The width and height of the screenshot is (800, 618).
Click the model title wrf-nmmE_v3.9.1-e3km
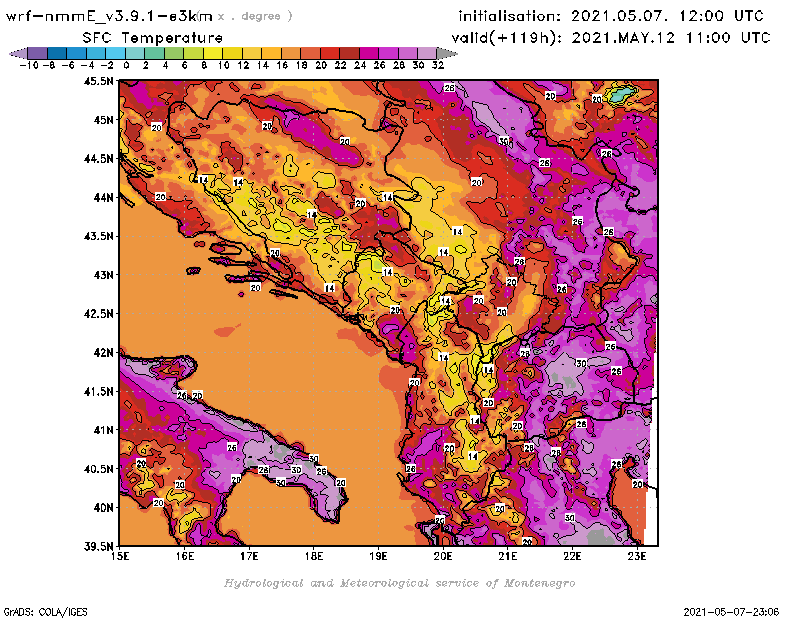[x=109, y=16]
